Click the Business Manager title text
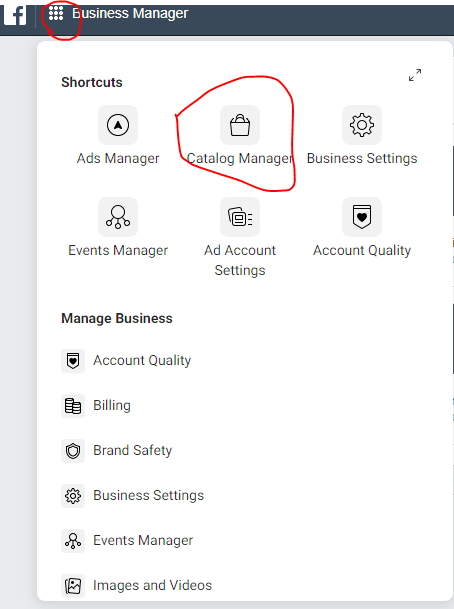Screen dimensions: 454x609 pos(130,14)
